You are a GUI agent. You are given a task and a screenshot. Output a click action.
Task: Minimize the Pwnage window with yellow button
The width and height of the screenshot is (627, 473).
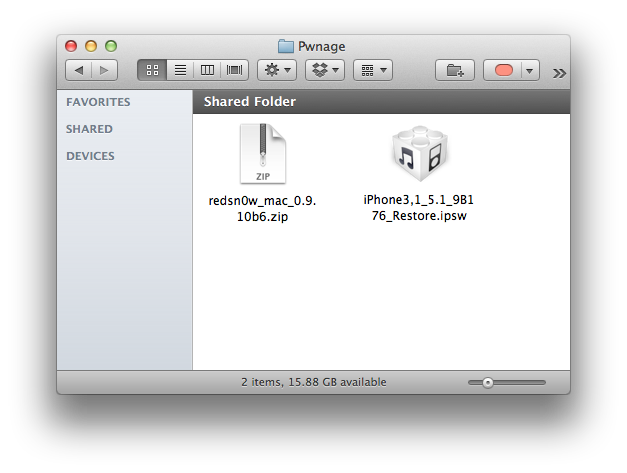[91, 46]
